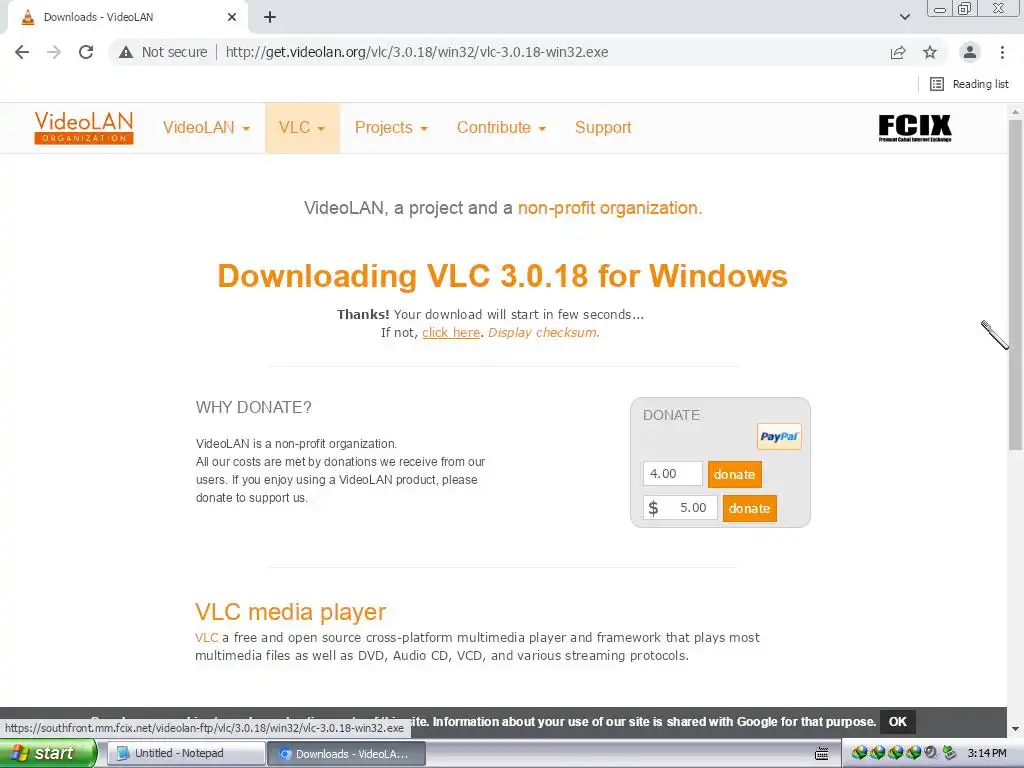Click donate next to the 4.00 amount
The height and width of the screenshot is (768, 1024).
(x=735, y=474)
